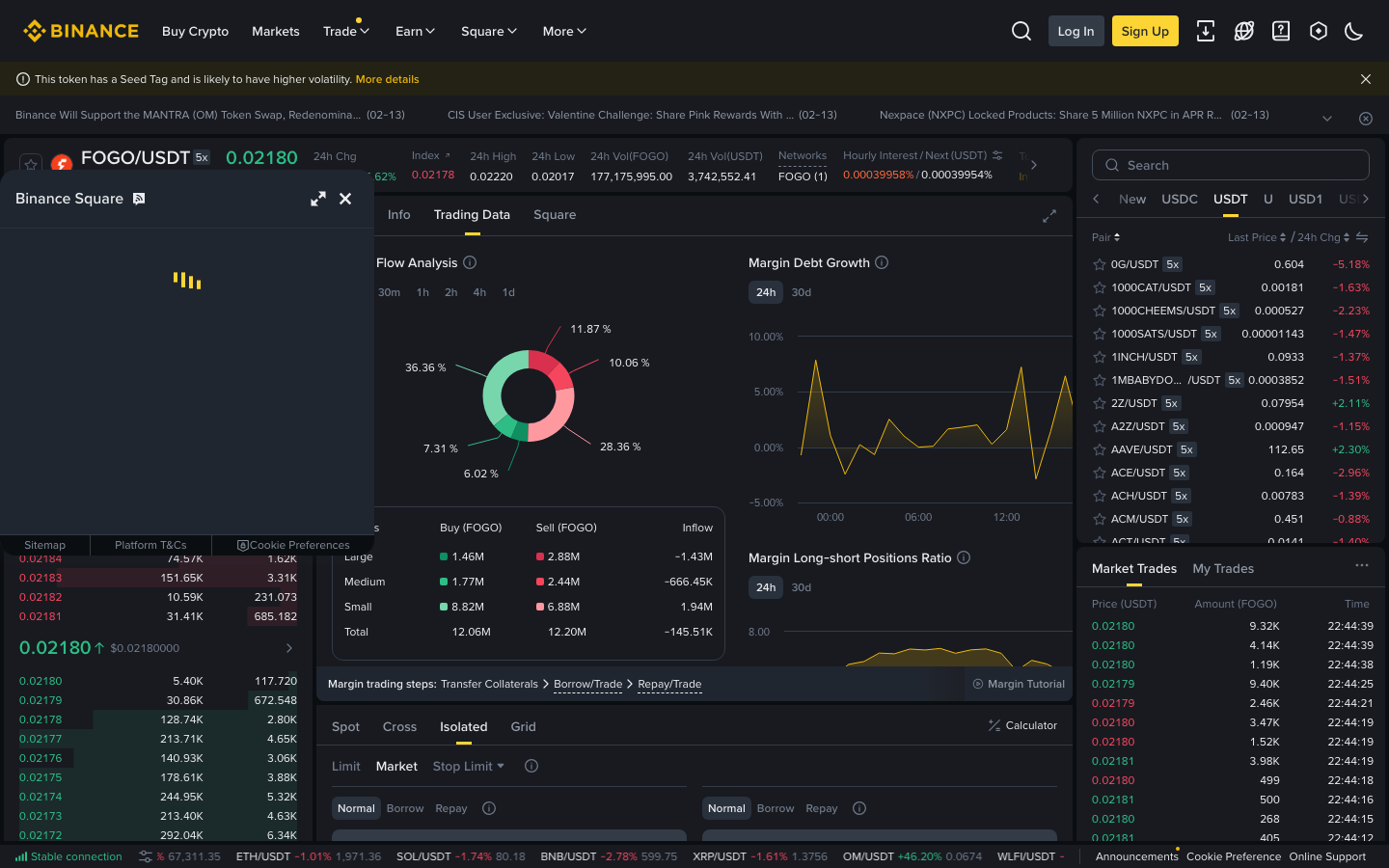The height and width of the screenshot is (868, 1389).
Task: Switch theme using the moon icon
Action: tap(1353, 31)
